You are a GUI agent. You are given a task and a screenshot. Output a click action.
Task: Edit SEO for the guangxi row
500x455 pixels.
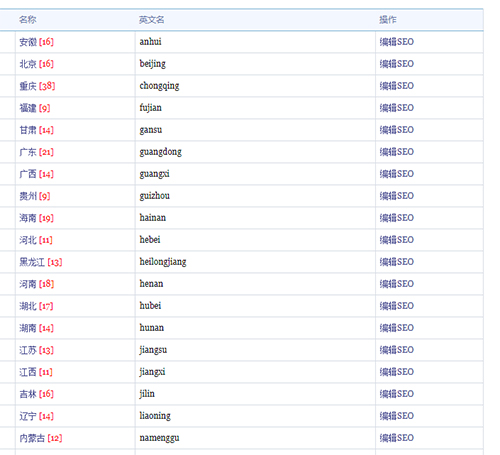coord(397,174)
